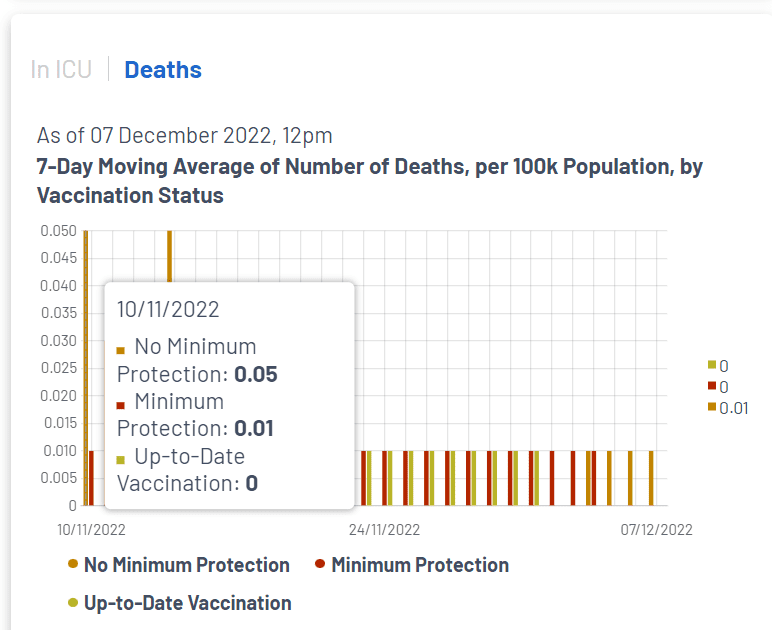This screenshot has width=772, height=630.
Task: Click tooltip's red square before Minimum Protection
Action: (121, 404)
